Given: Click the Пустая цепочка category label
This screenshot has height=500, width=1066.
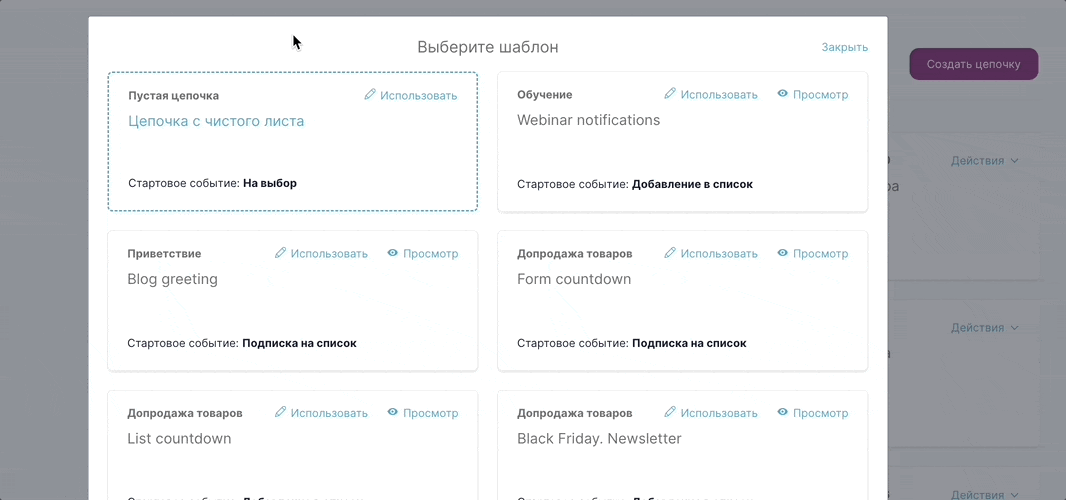Looking at the screenshot, I should click(x=173, y=96).
